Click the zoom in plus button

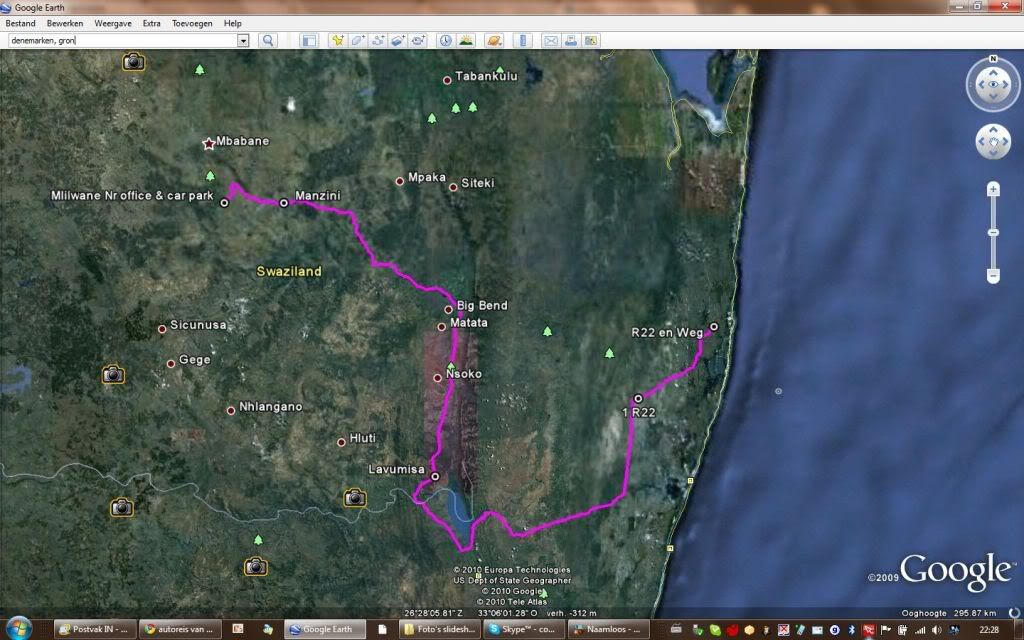[x=993, y=189]
